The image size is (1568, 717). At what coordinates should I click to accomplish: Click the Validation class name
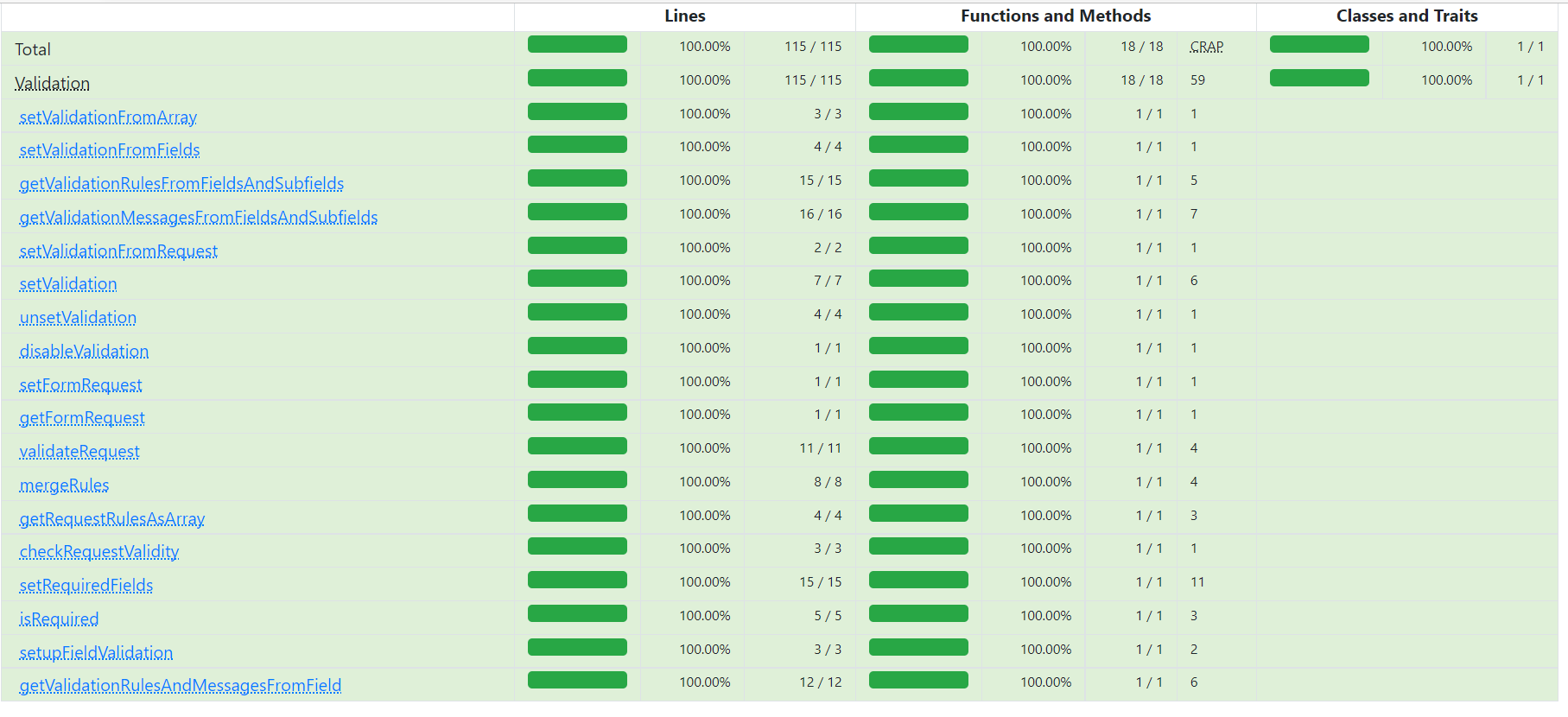coord(53,84)
